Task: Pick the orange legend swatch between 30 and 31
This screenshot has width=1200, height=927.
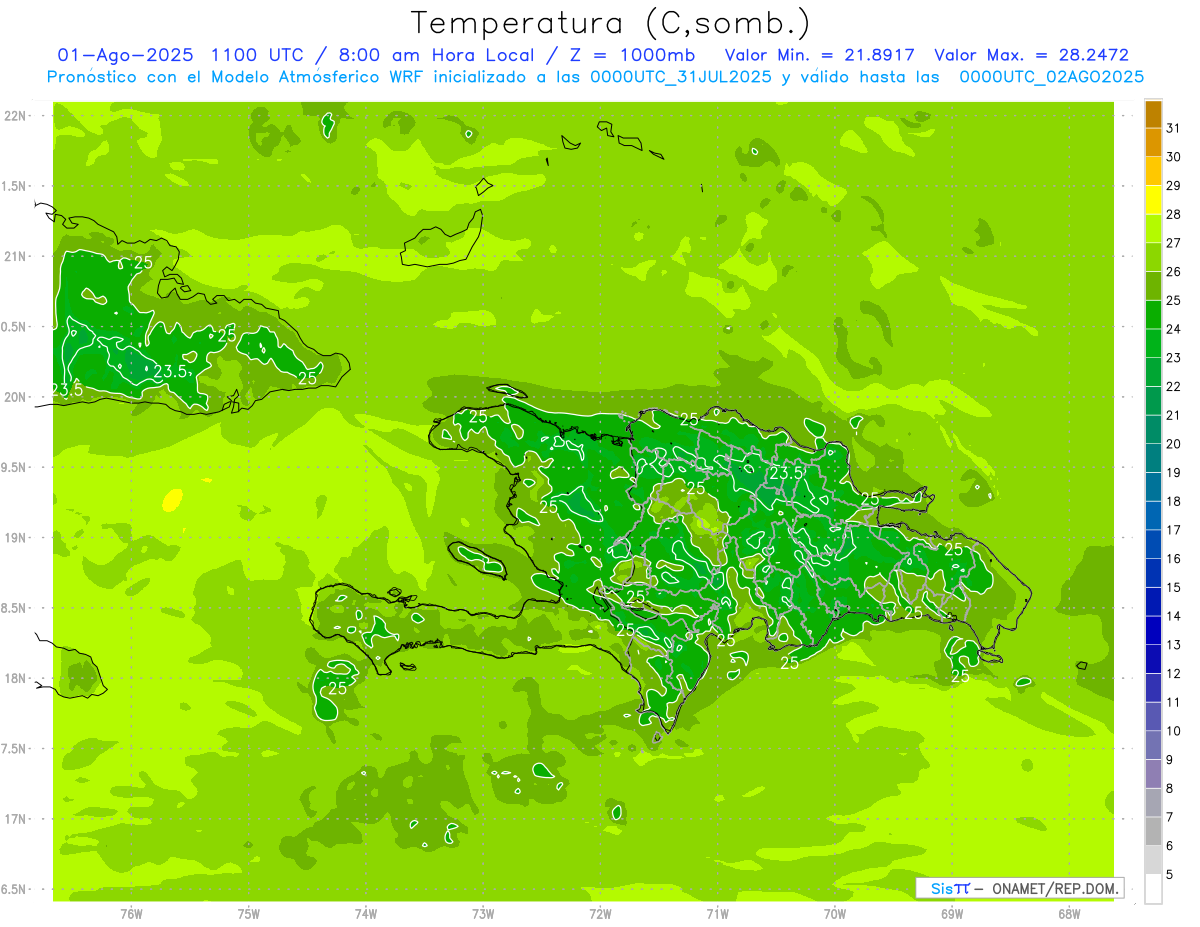Action: pyautogui.click(x=1154, y=143)
